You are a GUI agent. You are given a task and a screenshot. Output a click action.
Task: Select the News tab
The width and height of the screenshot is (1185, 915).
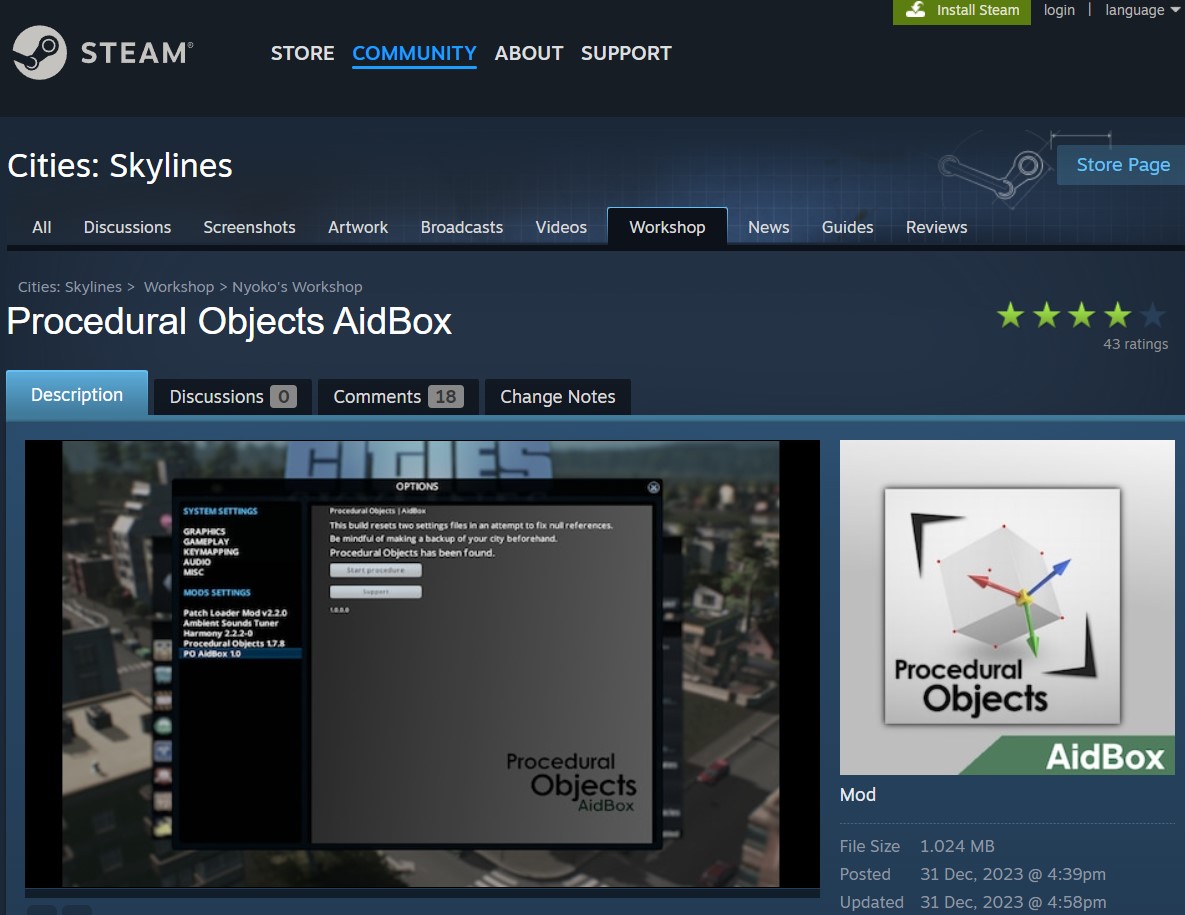tap(769, 227)
